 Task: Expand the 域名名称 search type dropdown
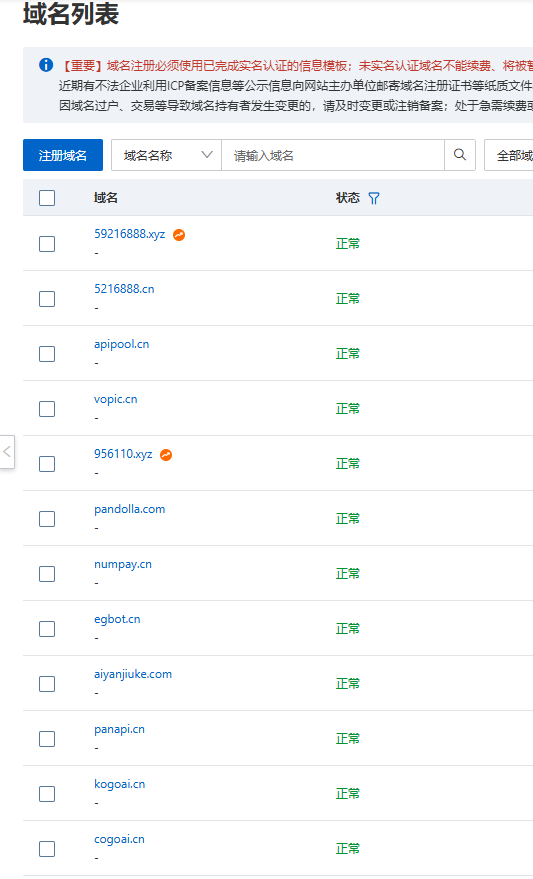point(166,155)
